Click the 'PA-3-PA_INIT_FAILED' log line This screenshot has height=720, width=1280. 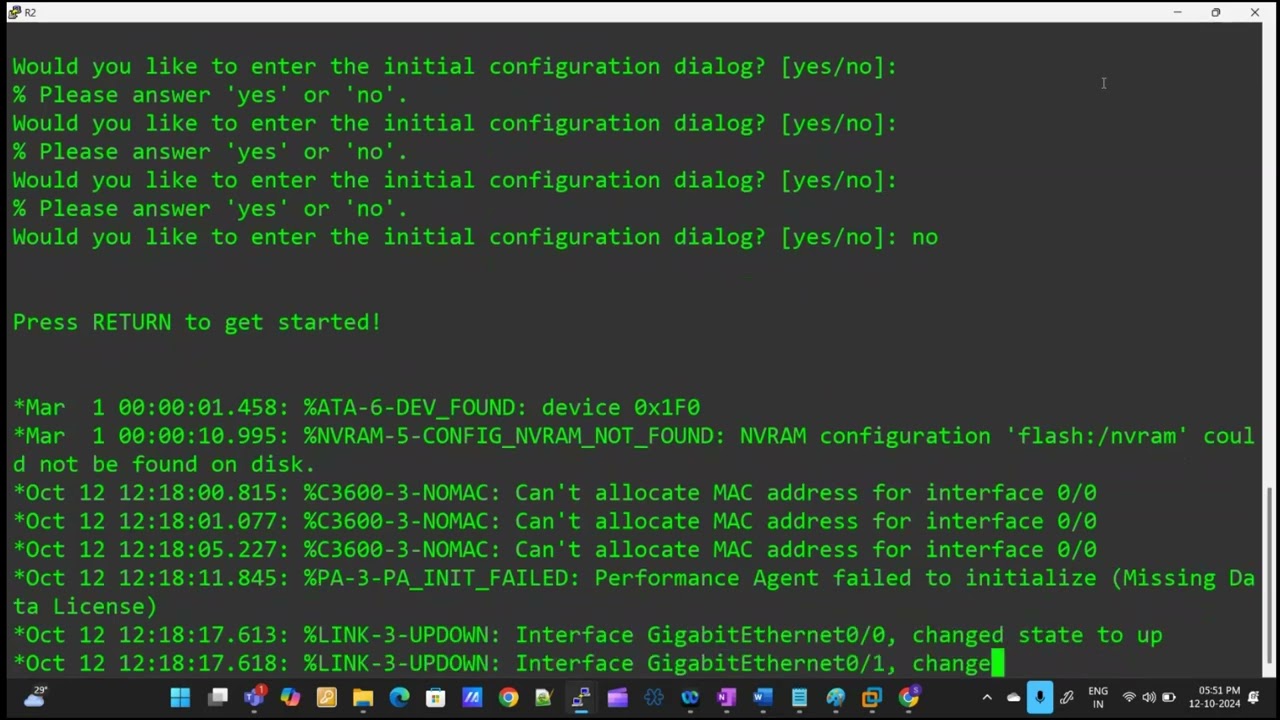(634, 592)
